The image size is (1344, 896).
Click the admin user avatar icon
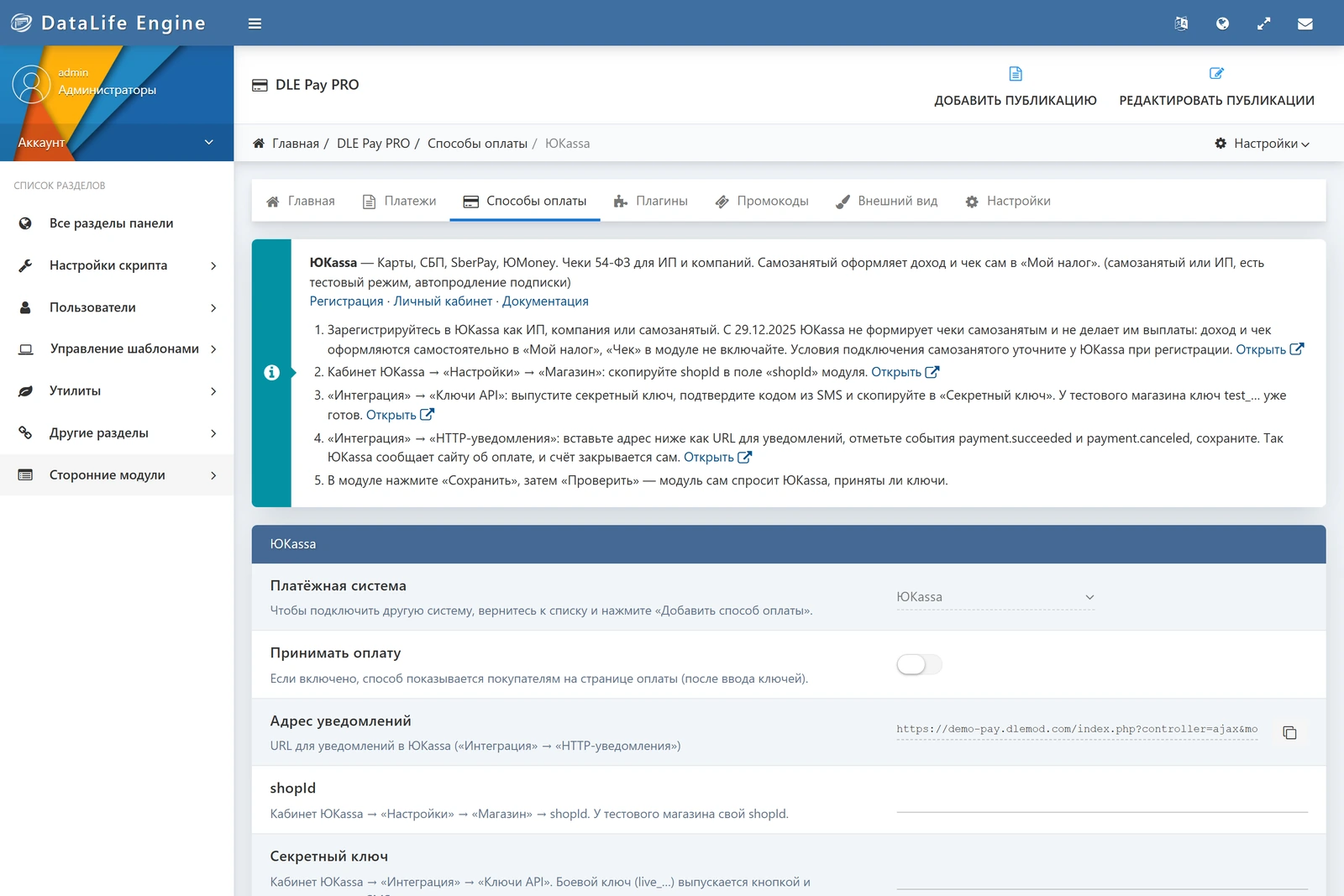pos(31,84)
